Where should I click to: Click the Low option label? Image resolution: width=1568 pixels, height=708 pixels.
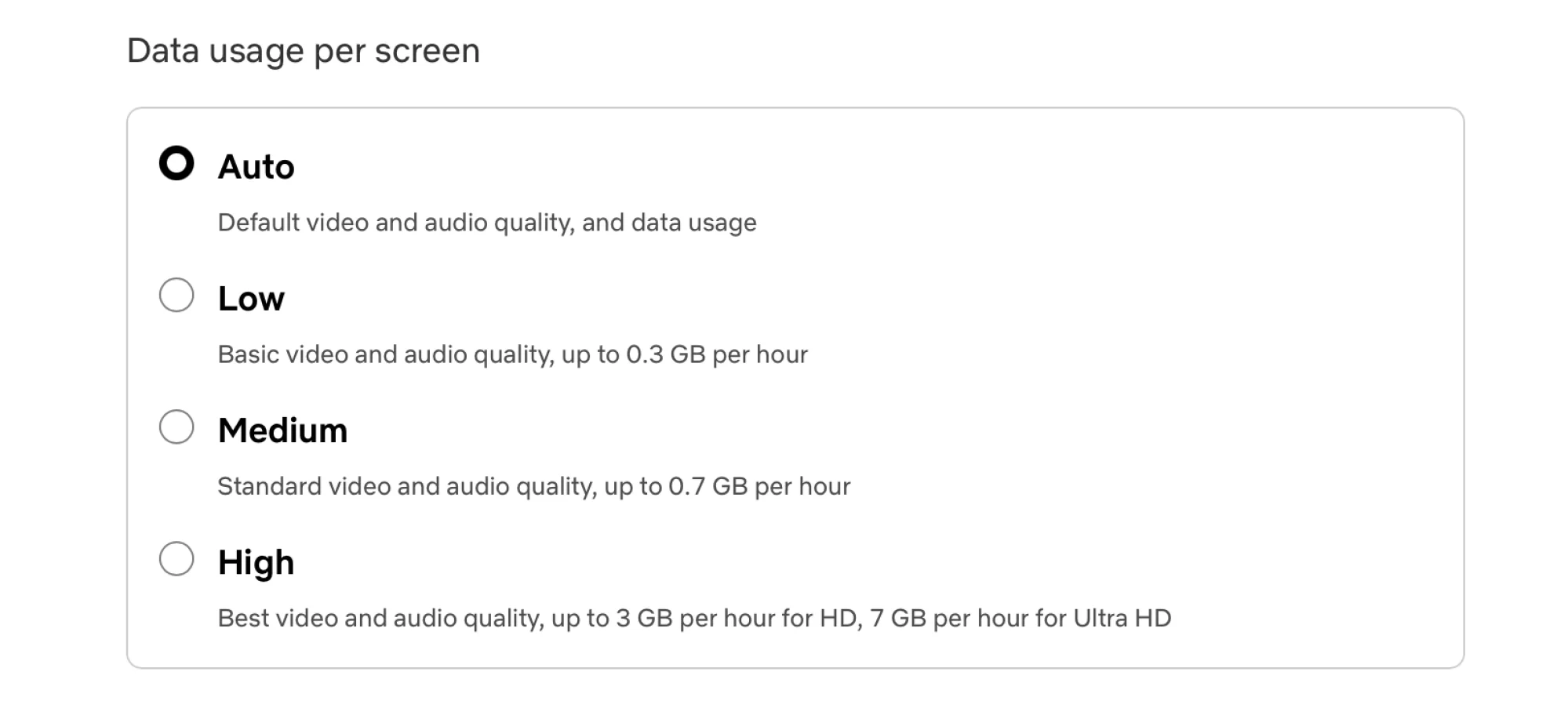tap(250, 296)
